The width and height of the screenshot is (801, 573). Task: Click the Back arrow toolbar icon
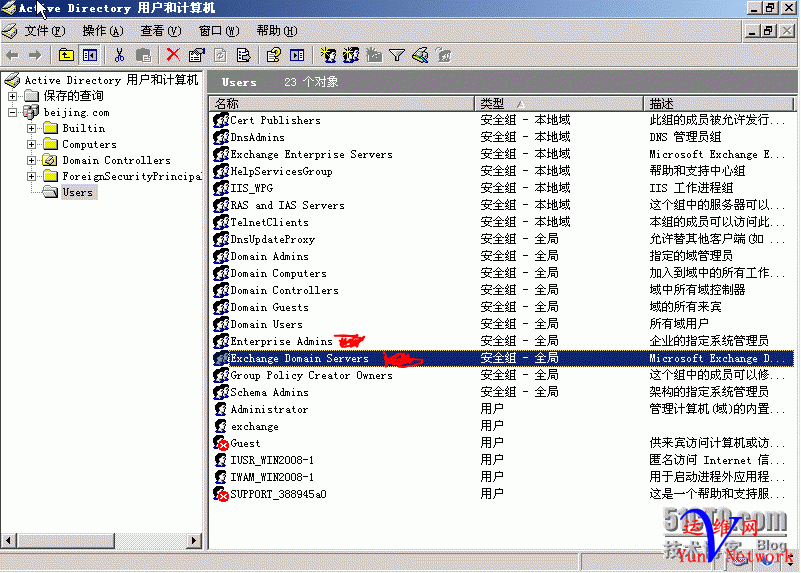click(x=12, y=55)
